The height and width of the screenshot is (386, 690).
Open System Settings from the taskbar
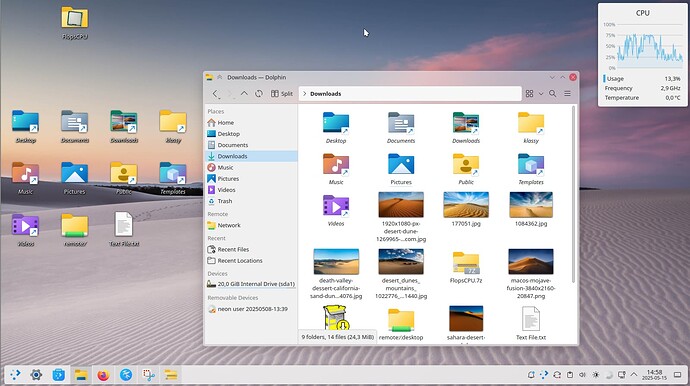pyautogui.click(x=37, y=375)
